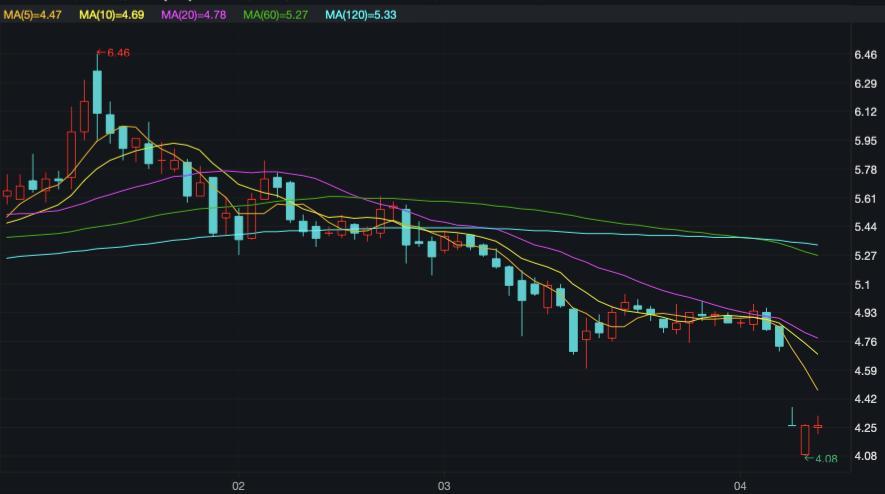Click the 5.95 level on the price axis
Viewport: 885px width, 494px height.
pyautogui.click(x=865, y=142)
